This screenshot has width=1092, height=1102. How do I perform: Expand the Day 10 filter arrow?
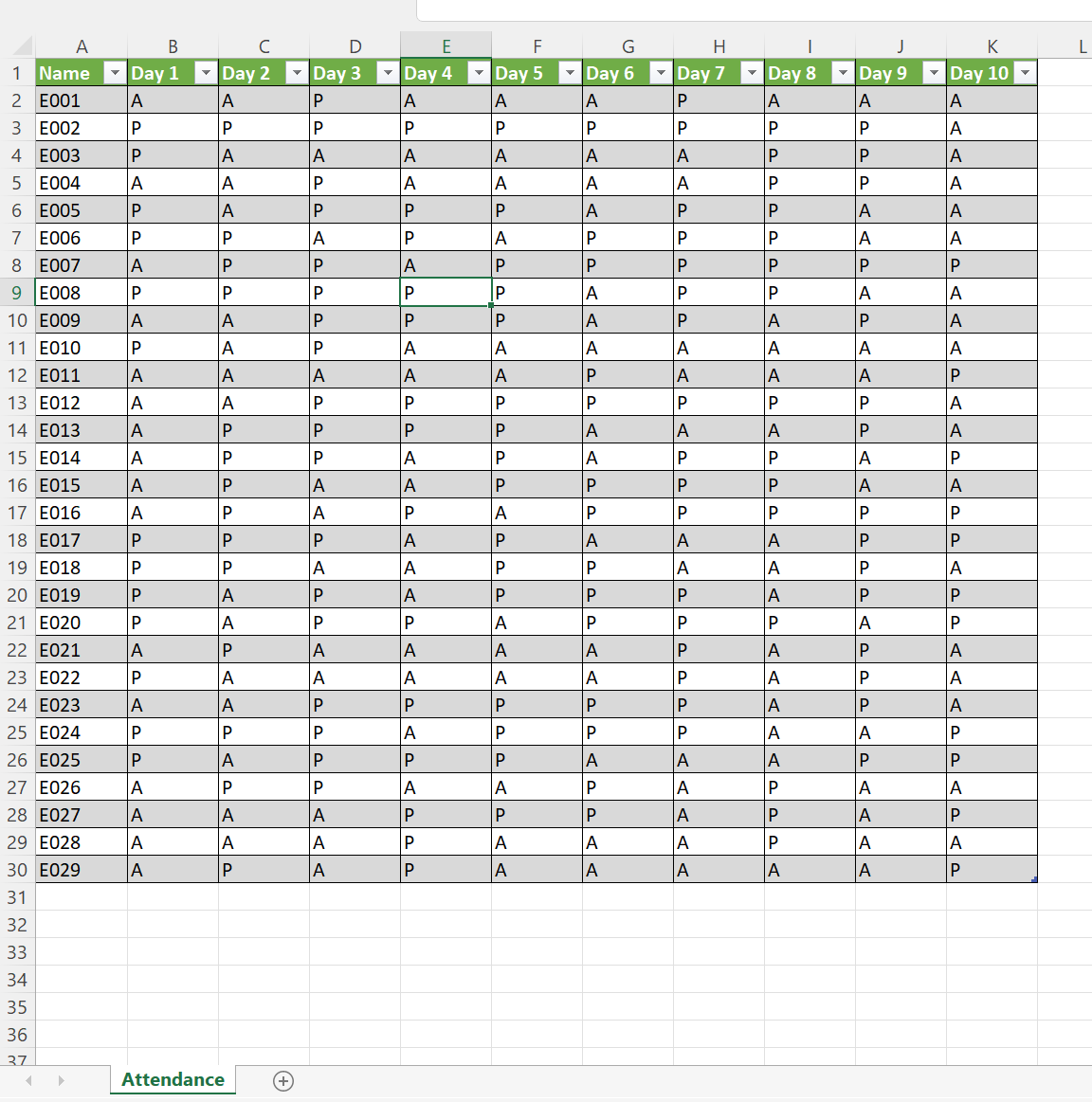pos(1026,72)
